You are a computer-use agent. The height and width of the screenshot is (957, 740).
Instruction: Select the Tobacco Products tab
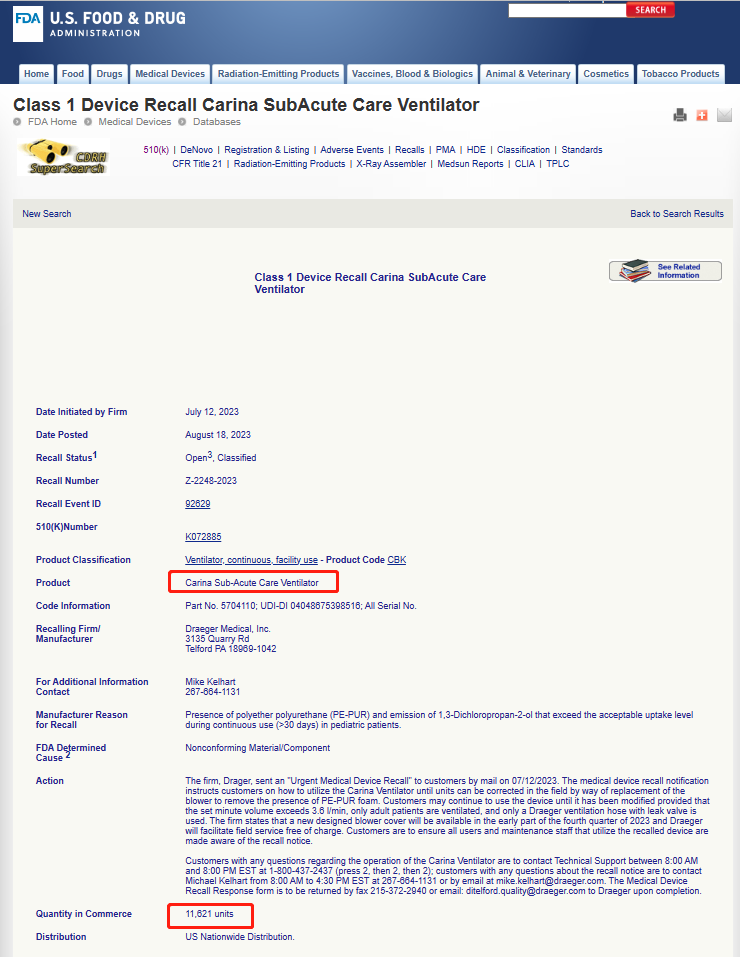coord(680,74)
